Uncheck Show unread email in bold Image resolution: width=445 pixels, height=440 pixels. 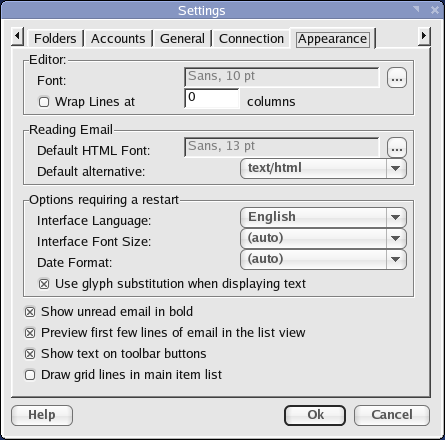point(30,312)
